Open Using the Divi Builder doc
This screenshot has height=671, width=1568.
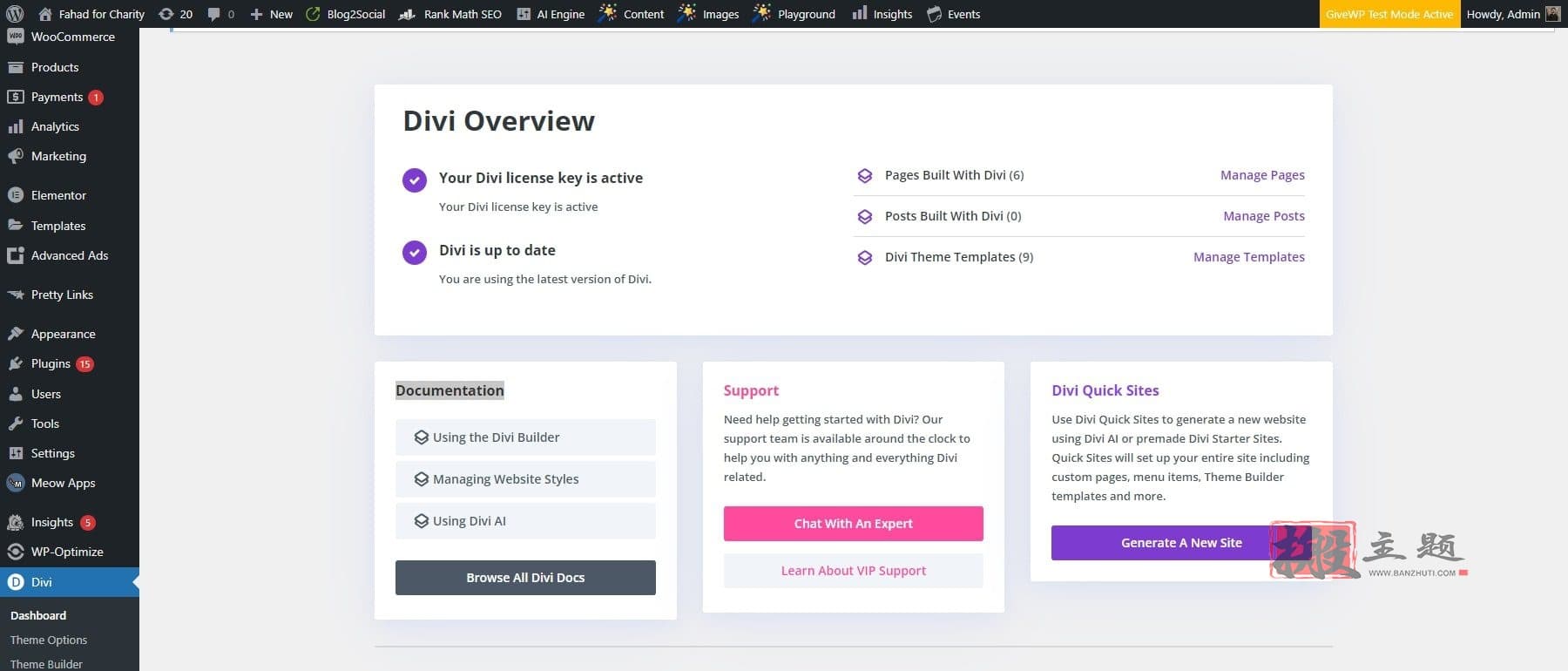[x=525, y=437]
